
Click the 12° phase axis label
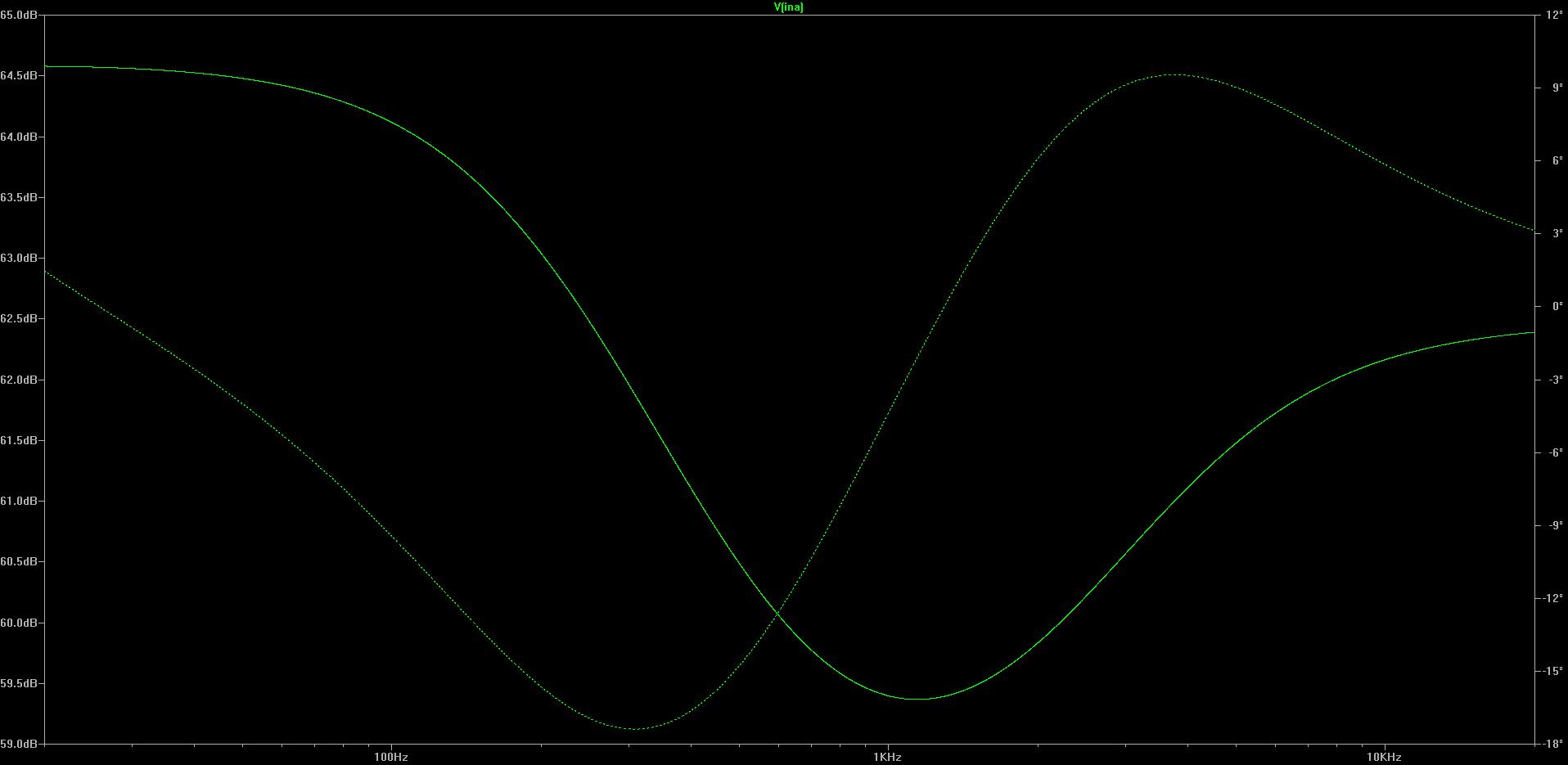point(1554,16)
